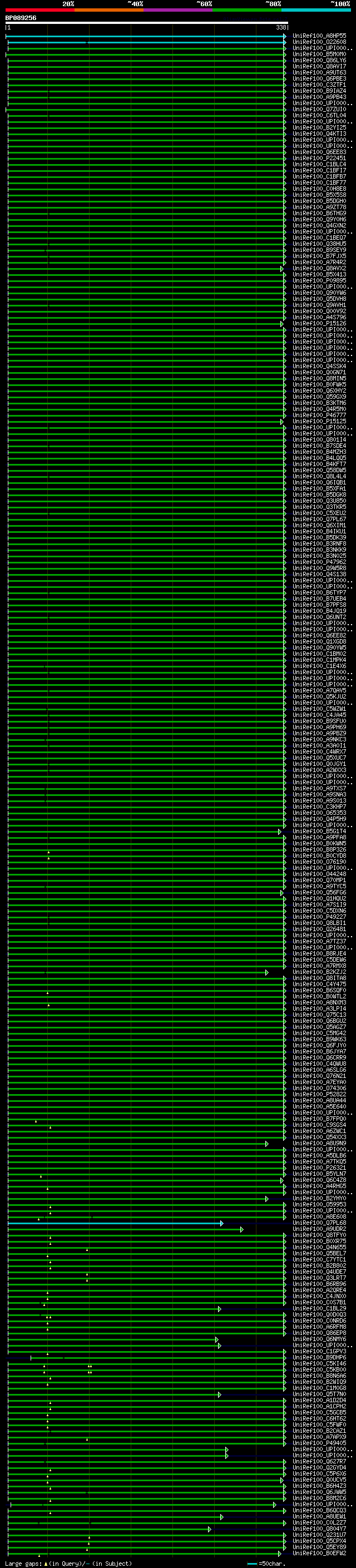Click the UniRef100_Q7ZUI0 label
356x1568 pixels.
click(319, 110)
